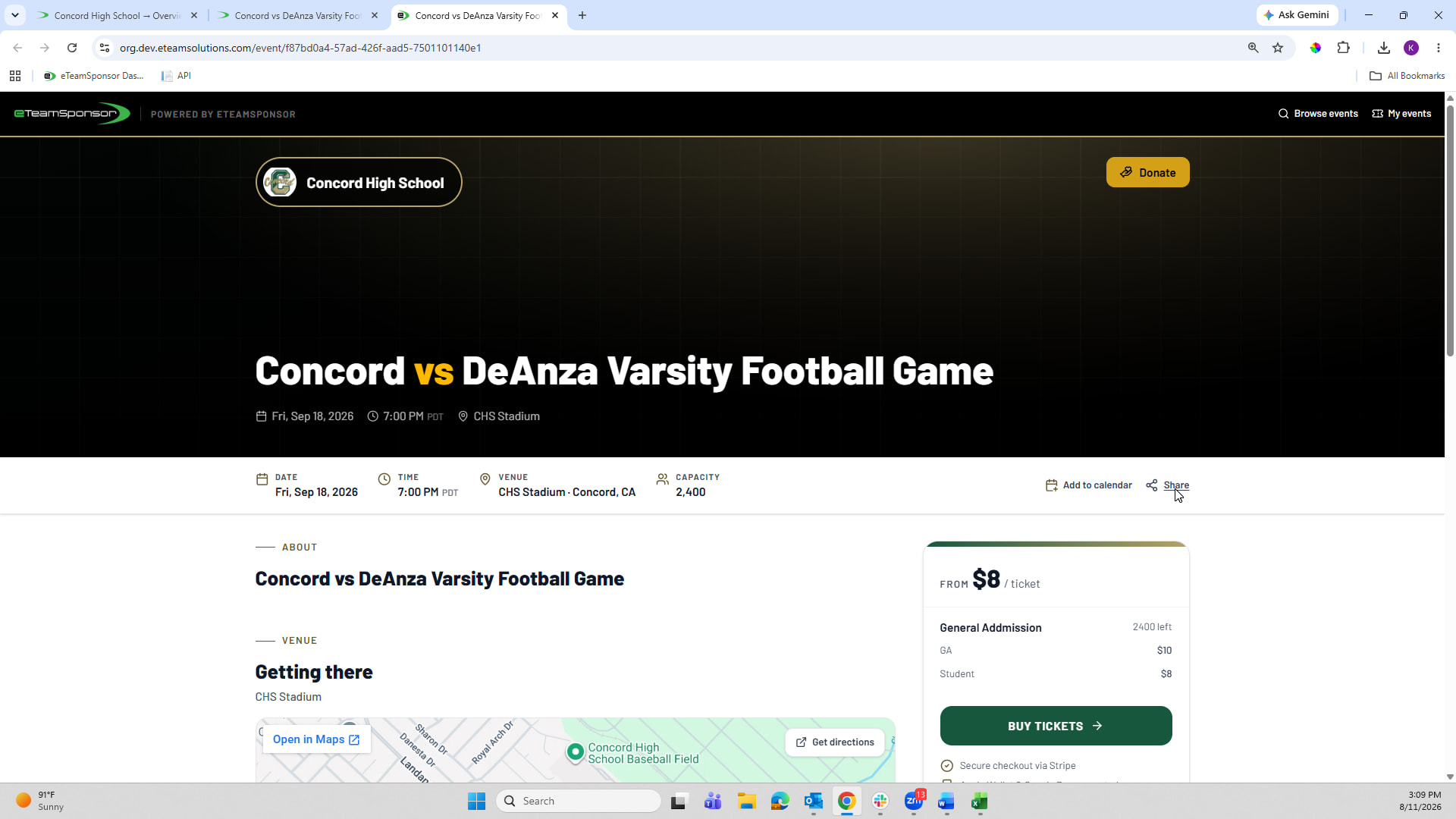
Task: Open Excel from the taskbar
Action: click(x=980, y=801)
